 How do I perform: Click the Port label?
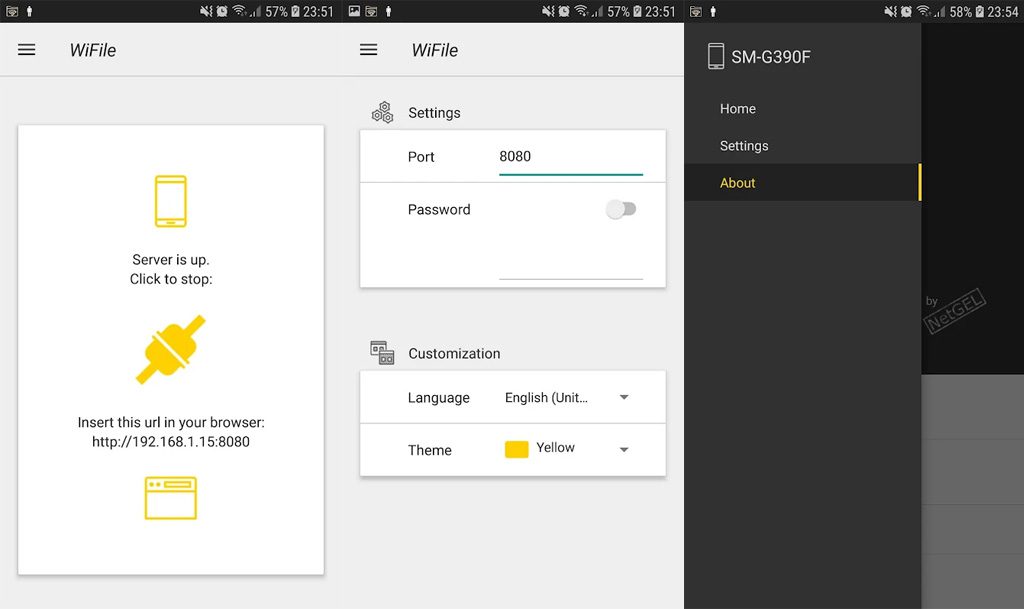pyautogui.click(x=421, y=157)
